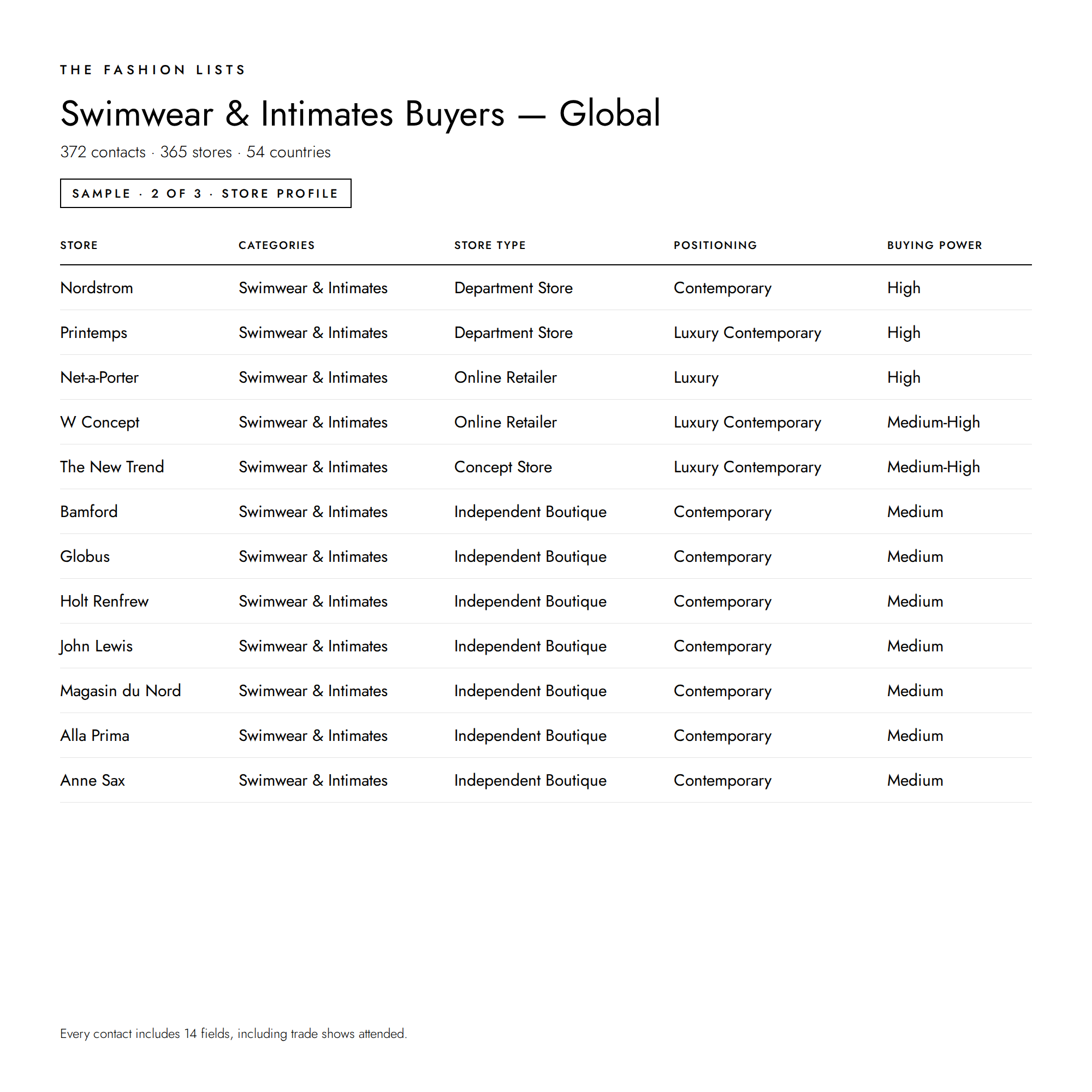Click 'Concept Store' in The New Trend row
1092x1092 pixels.
(x=503, y=467)
